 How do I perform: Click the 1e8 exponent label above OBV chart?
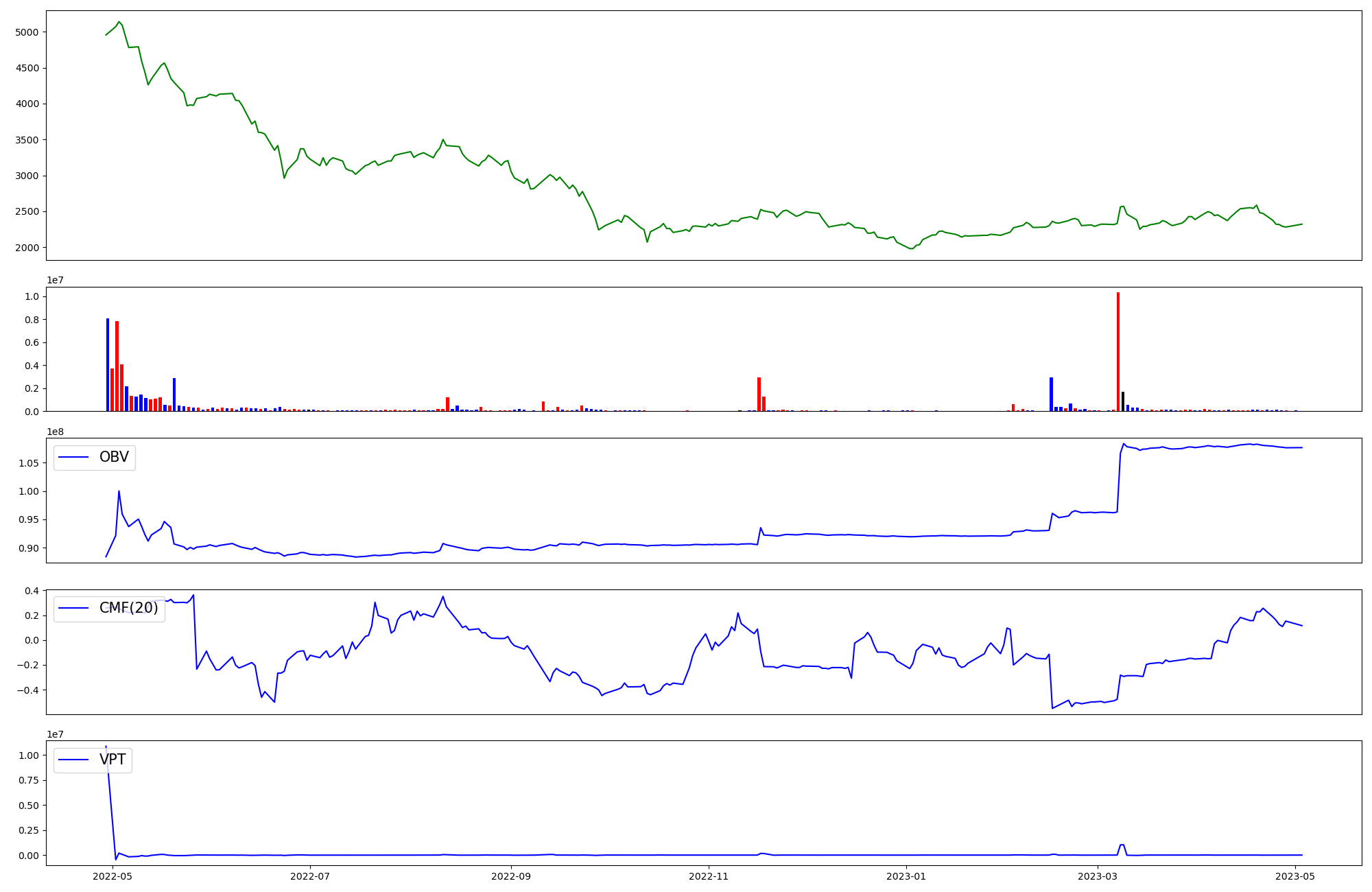(x=55, y=432)
